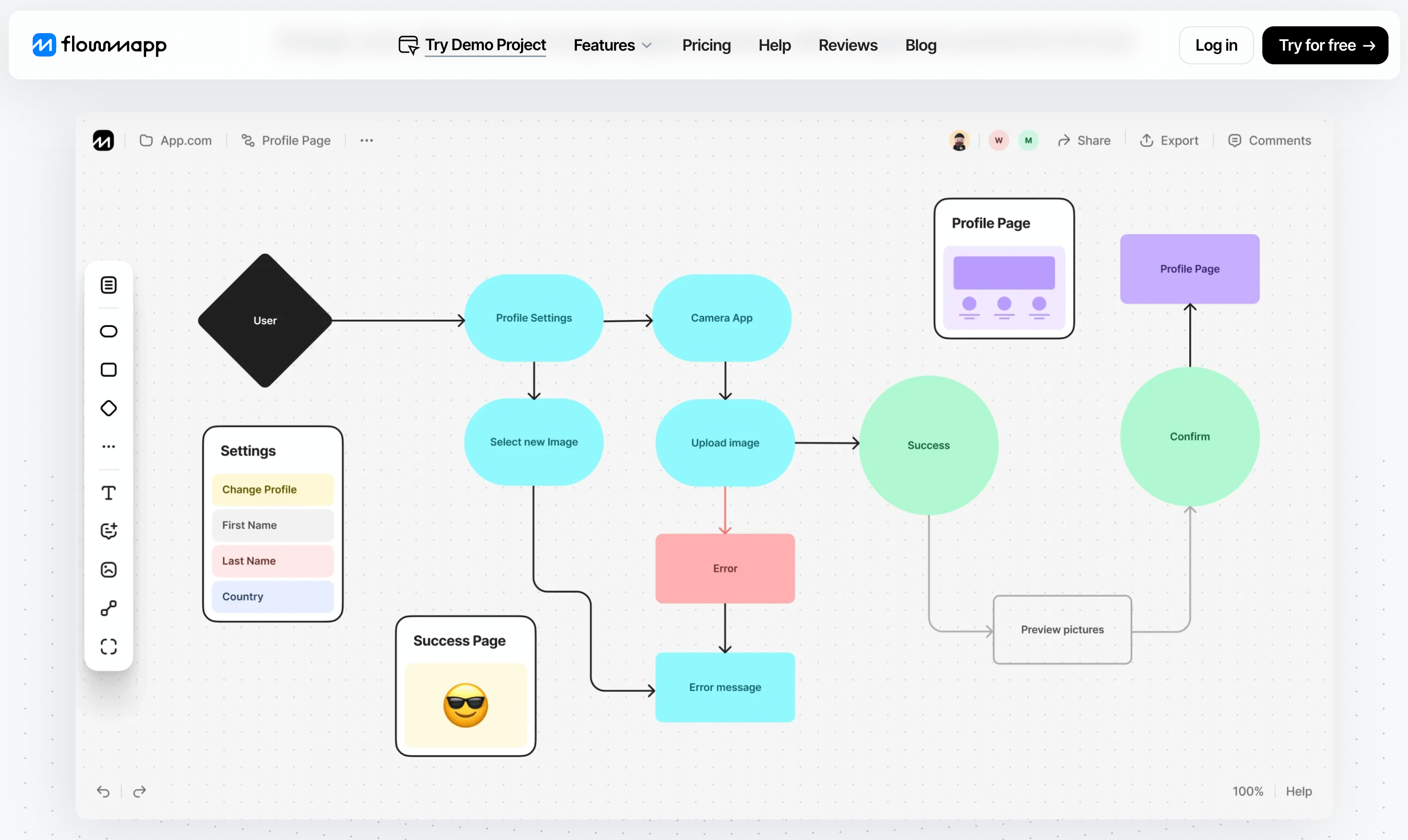The height and width of the screenshot is (840, 1408).
Task: Expand the Features dropdown
Action: 612,45
